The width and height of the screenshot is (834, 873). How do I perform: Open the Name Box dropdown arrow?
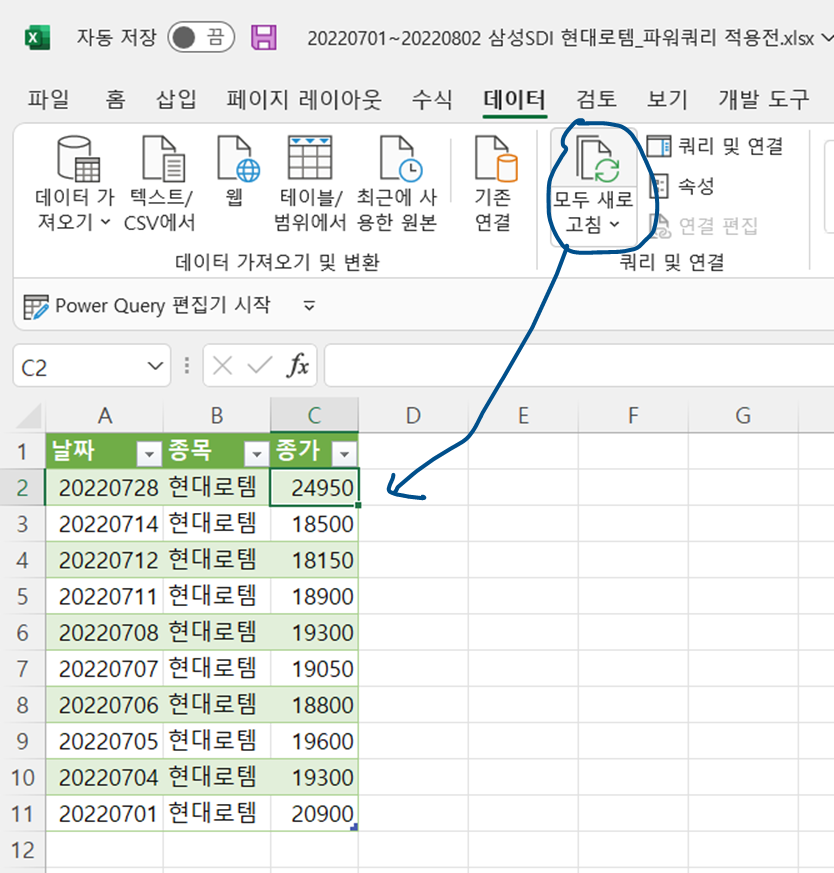pos(155,366)
